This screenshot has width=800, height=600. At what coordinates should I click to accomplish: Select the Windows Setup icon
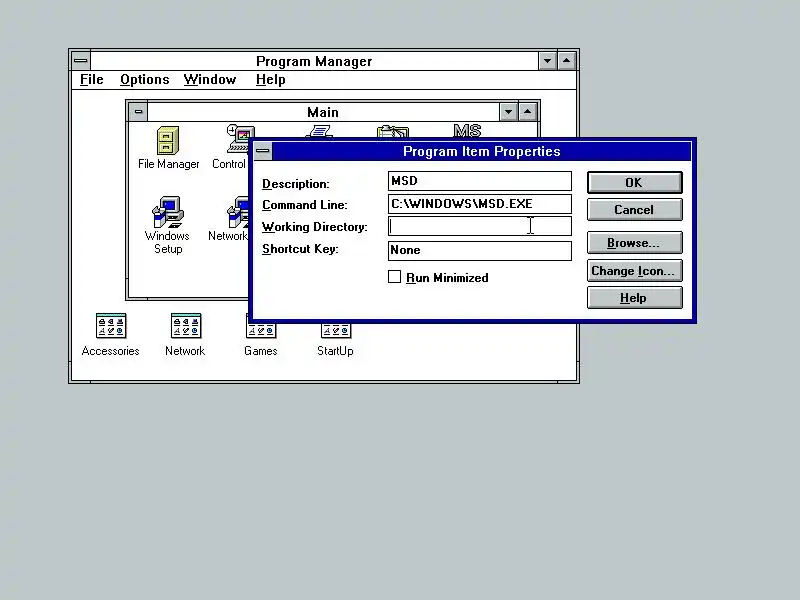(168, 212)
